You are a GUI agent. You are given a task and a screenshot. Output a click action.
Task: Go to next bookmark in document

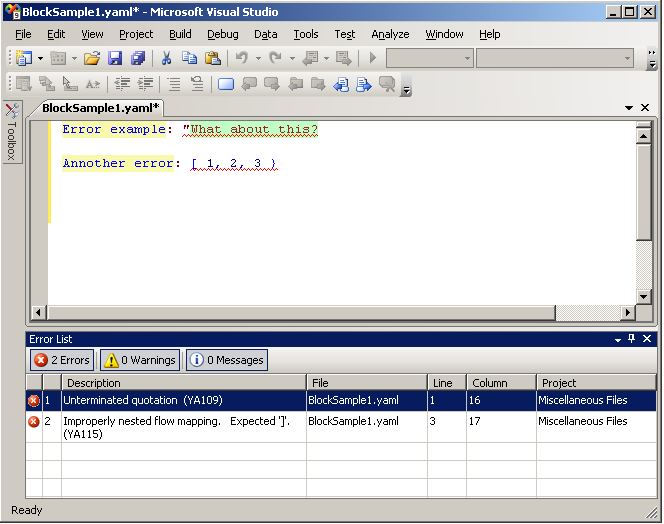click(x=364, y=84)
